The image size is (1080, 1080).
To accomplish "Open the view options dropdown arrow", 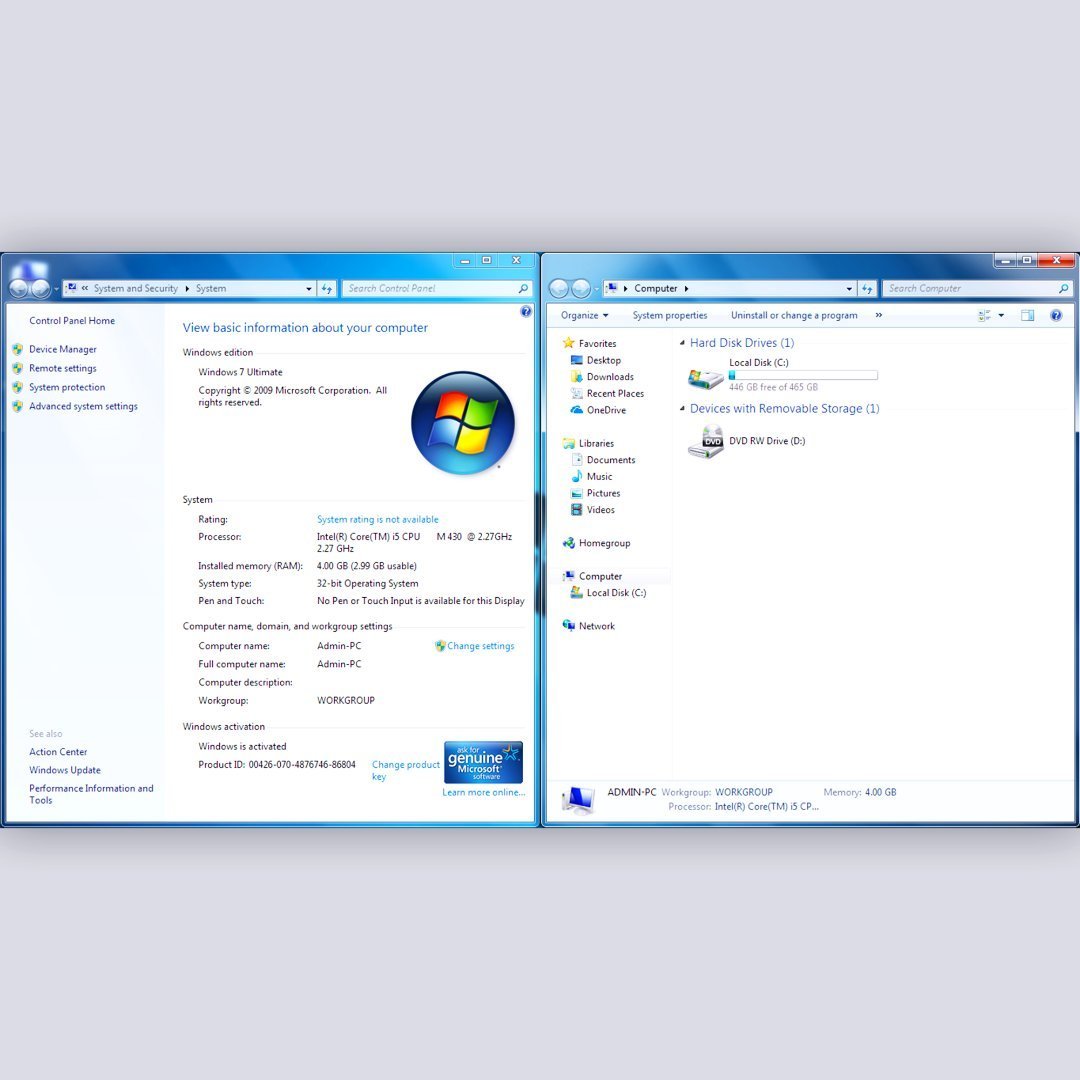I will (x=1001, y=315).
